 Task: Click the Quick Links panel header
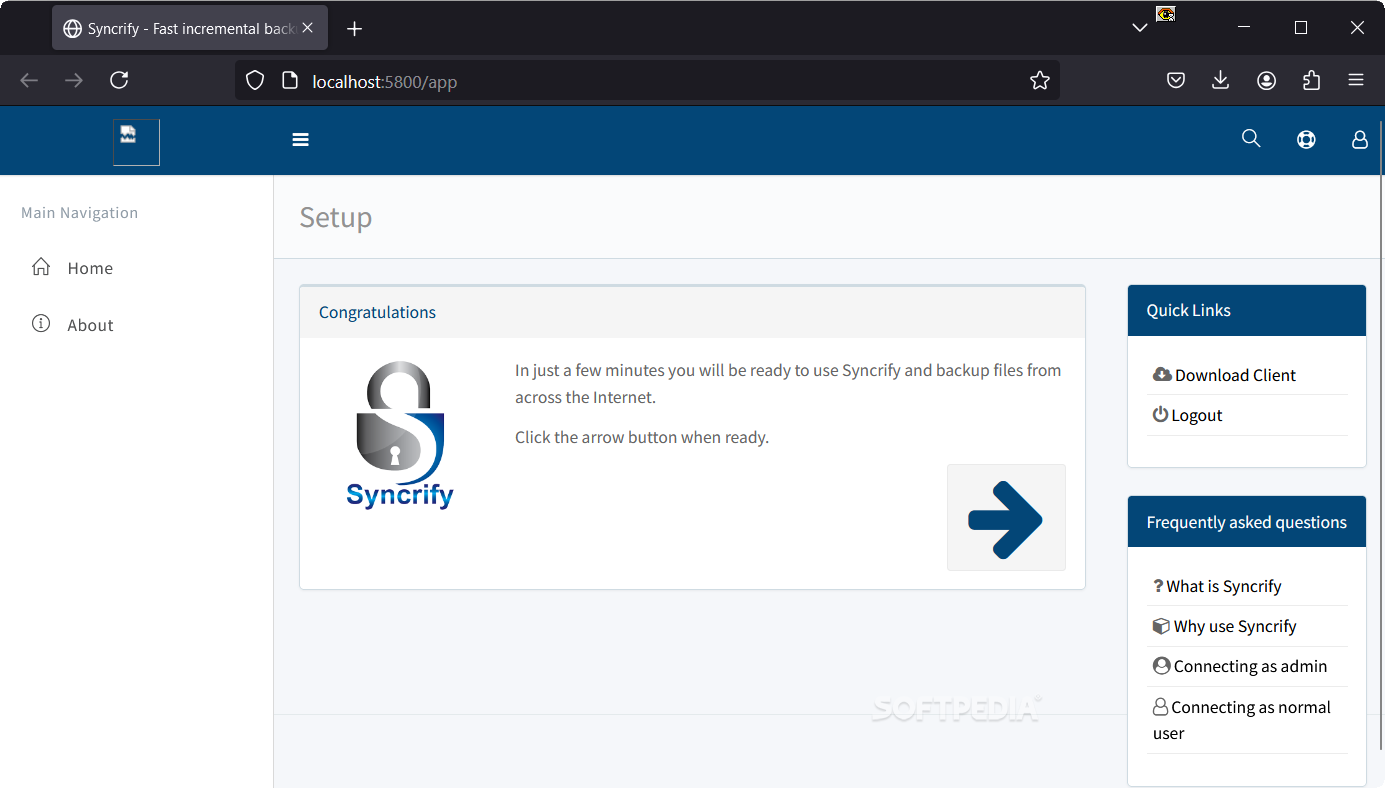click(1247, 311)
